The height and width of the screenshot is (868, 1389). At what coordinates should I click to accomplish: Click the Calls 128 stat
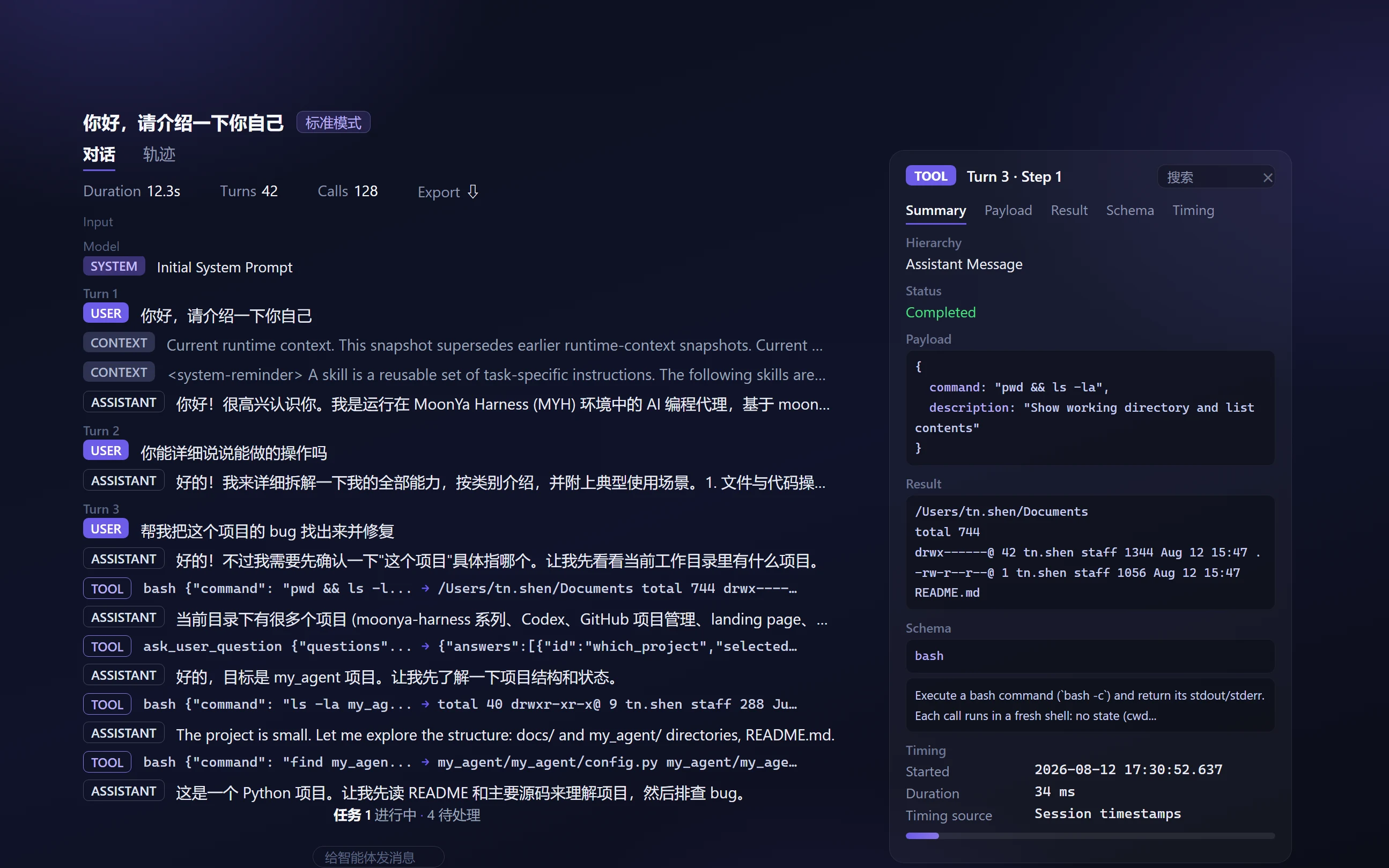348,191
